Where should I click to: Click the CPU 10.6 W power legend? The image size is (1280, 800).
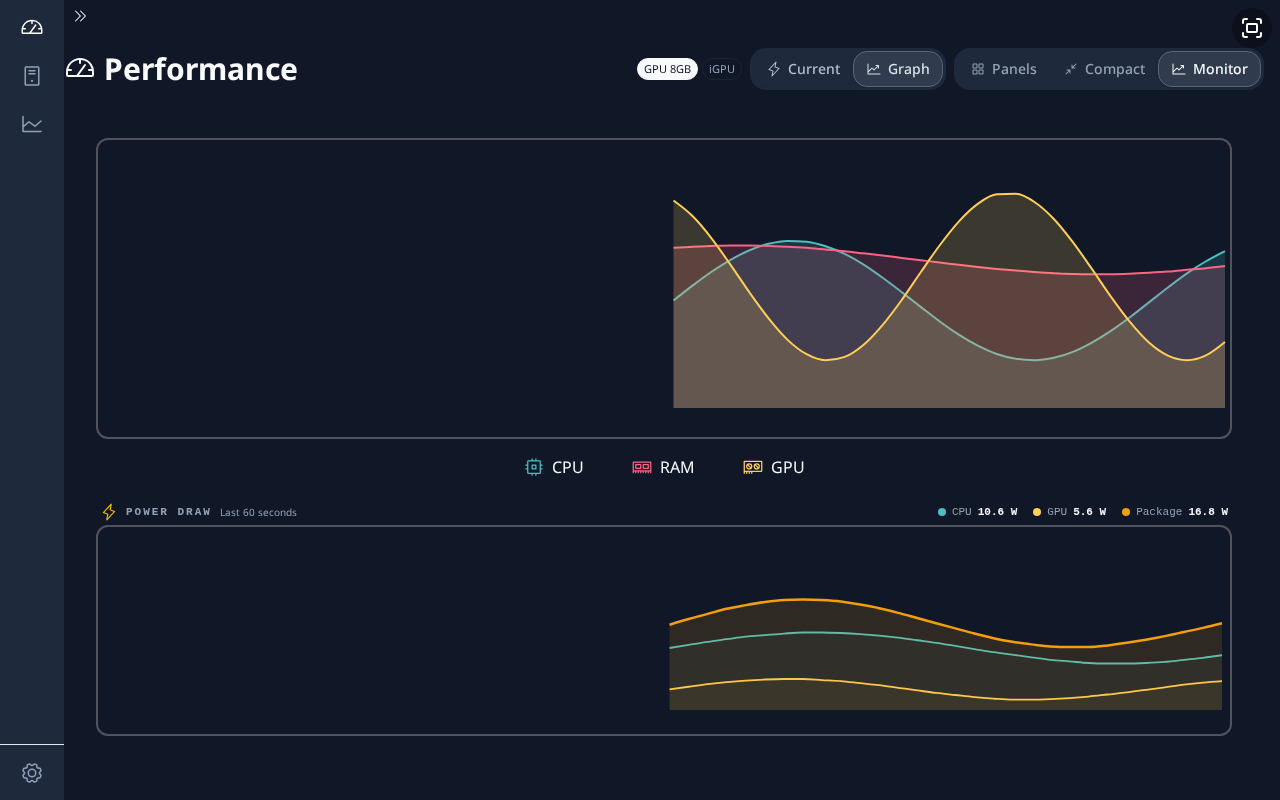click(x=977, y=512)
